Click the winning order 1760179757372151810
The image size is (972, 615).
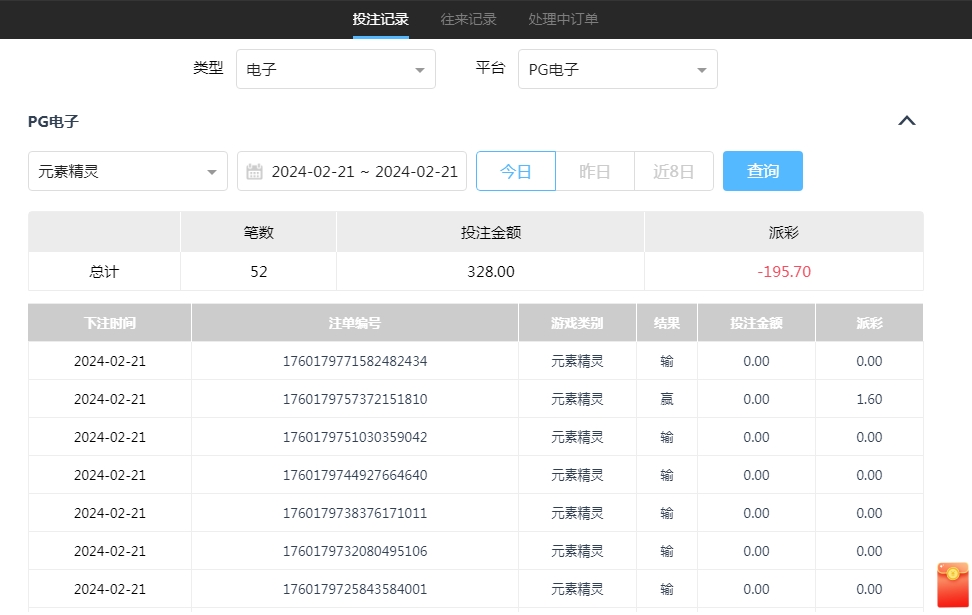pyautogui.click(x=355, y=399)
